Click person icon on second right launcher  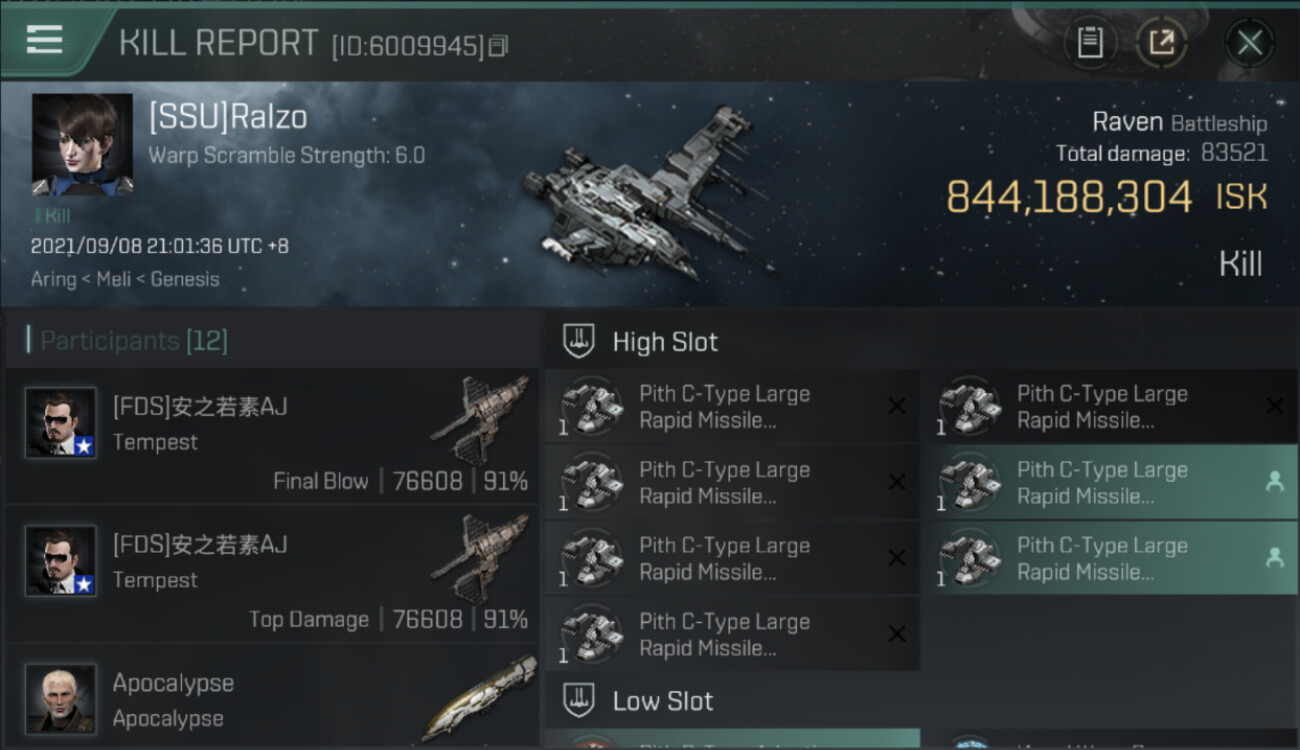click(x=1274, y=481)
